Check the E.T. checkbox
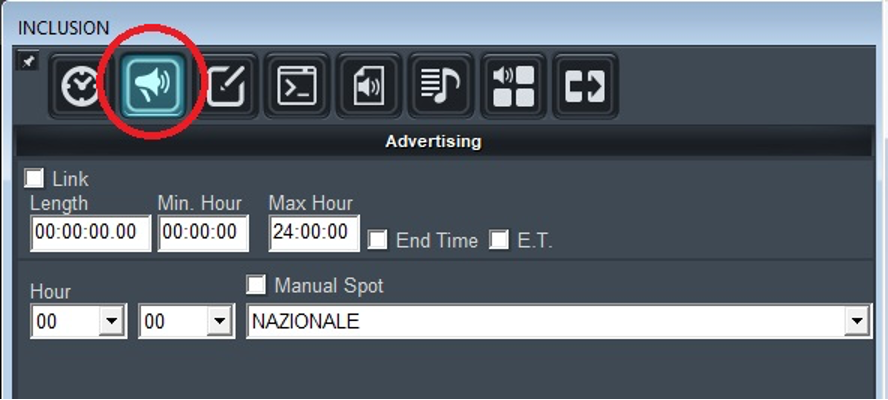 pos(498,240)
